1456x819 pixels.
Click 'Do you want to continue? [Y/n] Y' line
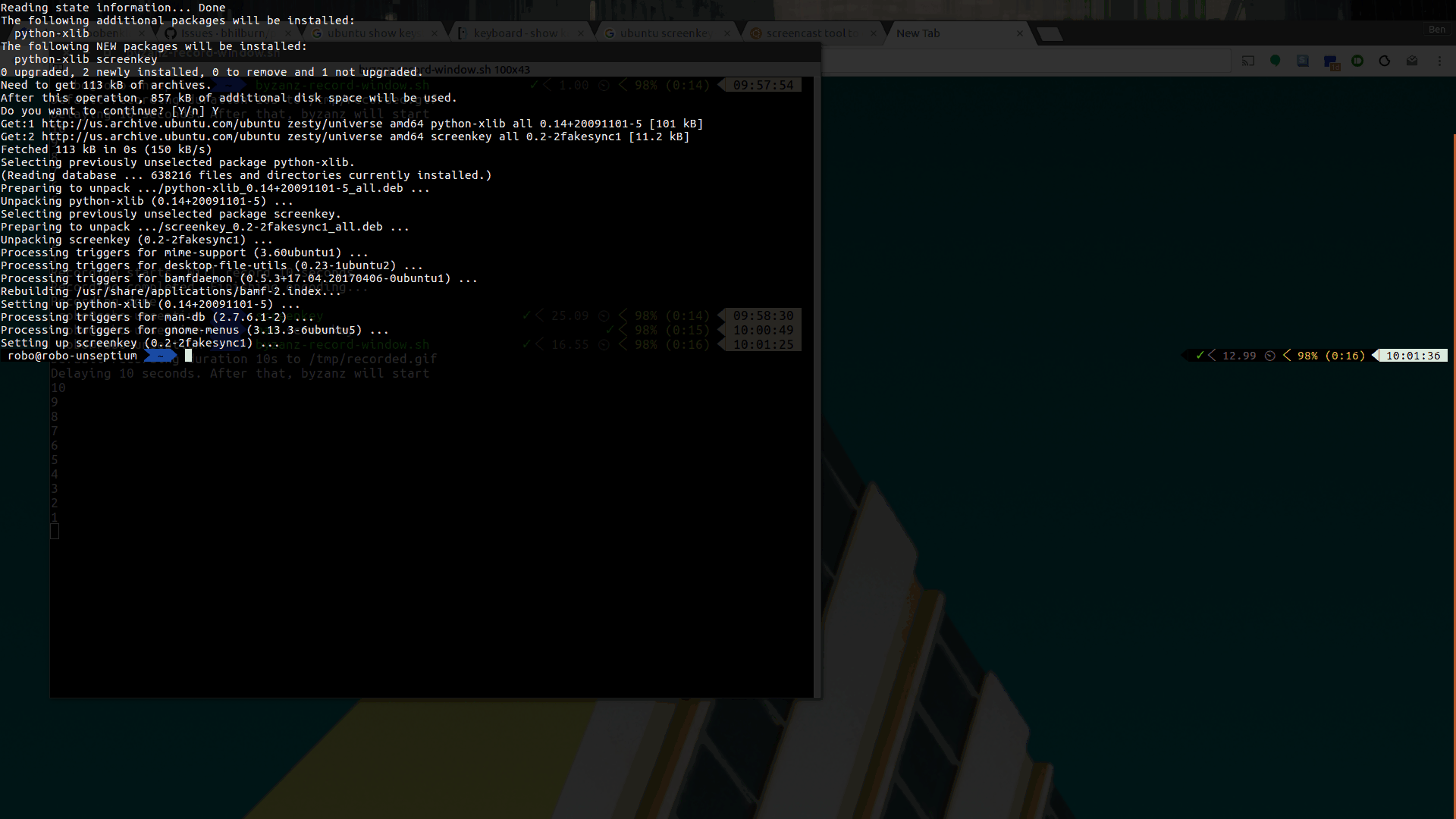pos(110,111)
